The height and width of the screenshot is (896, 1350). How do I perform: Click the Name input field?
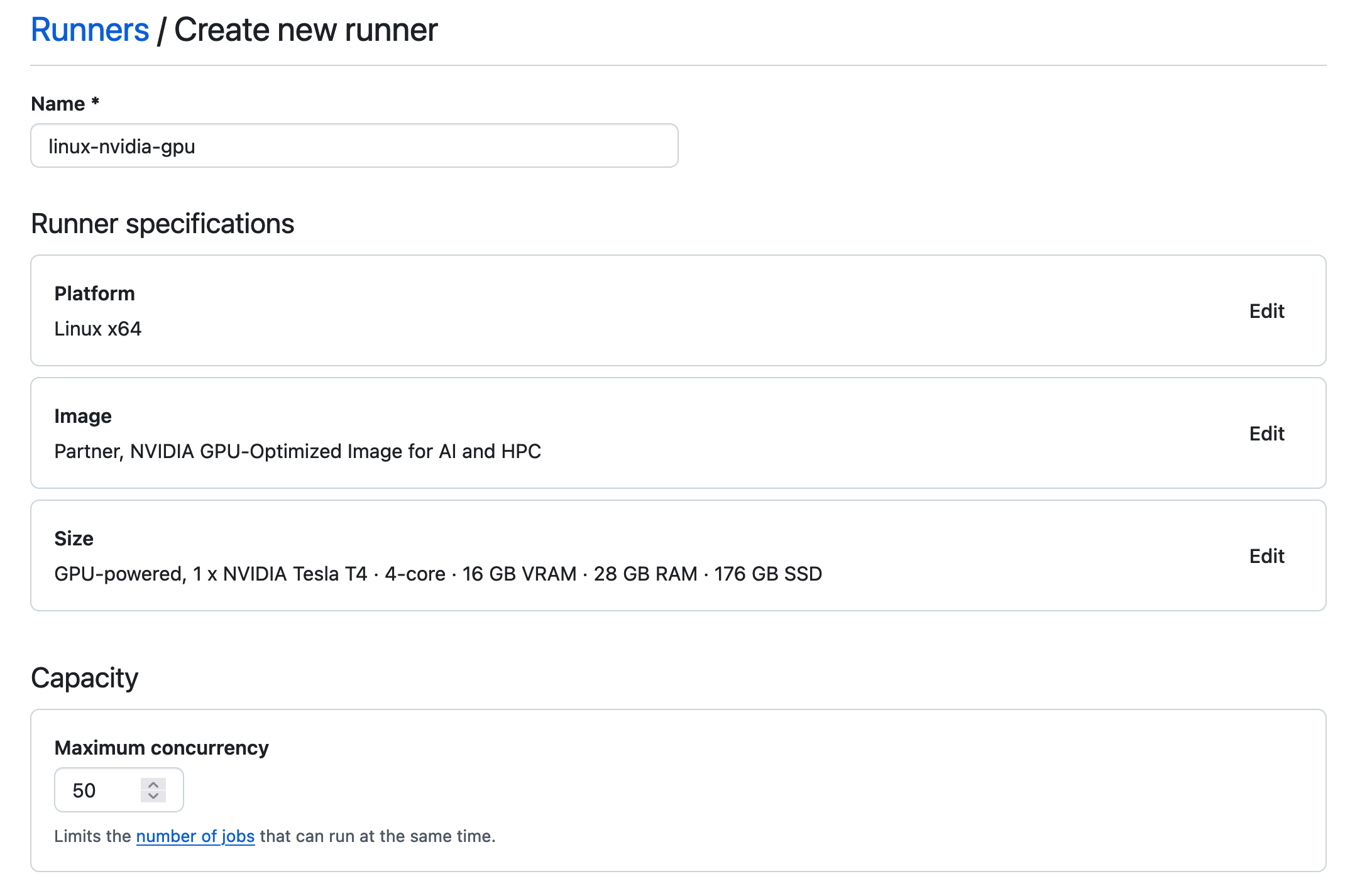(354, 146)
